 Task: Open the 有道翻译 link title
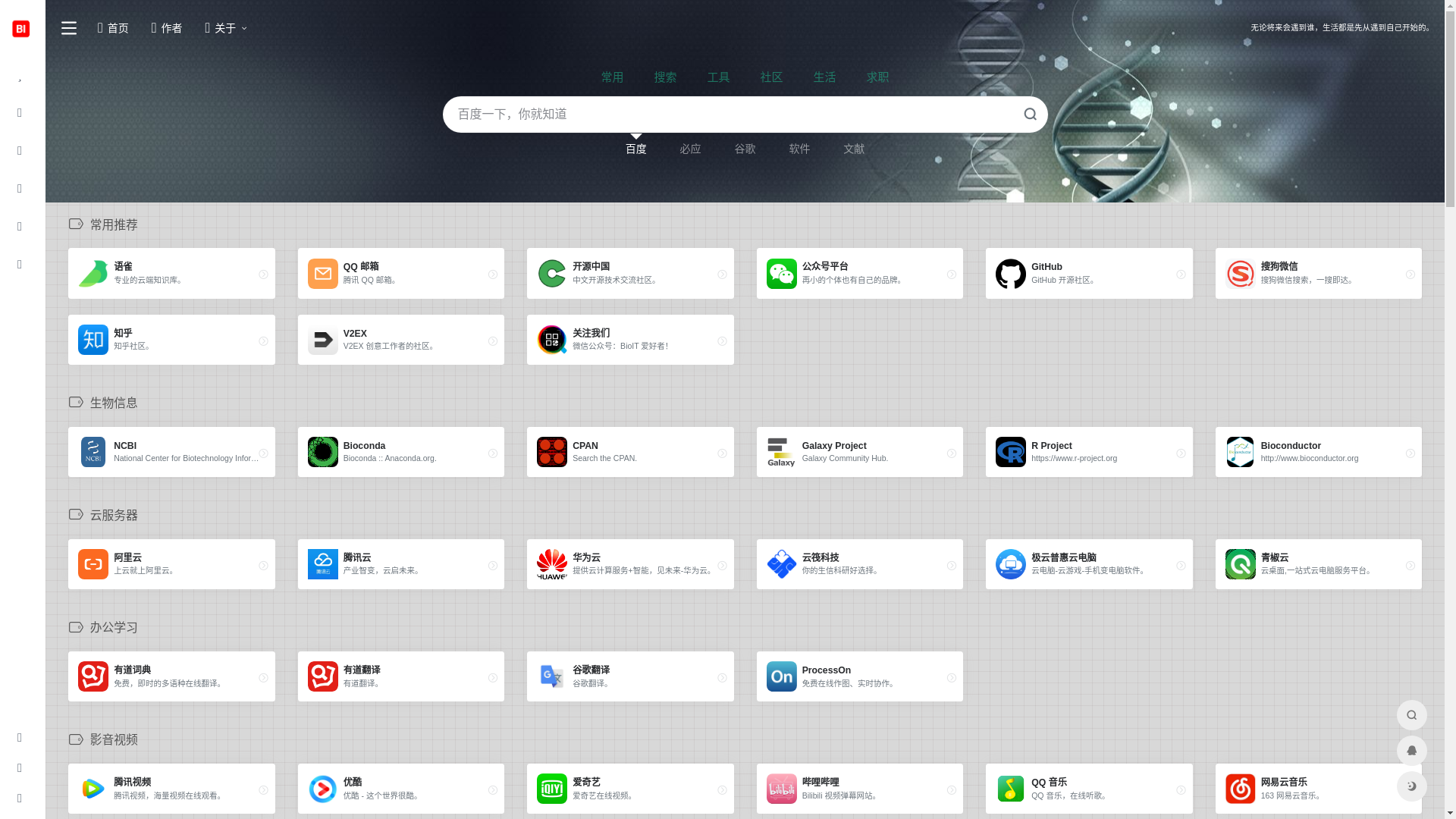click(x=362, y=670)
